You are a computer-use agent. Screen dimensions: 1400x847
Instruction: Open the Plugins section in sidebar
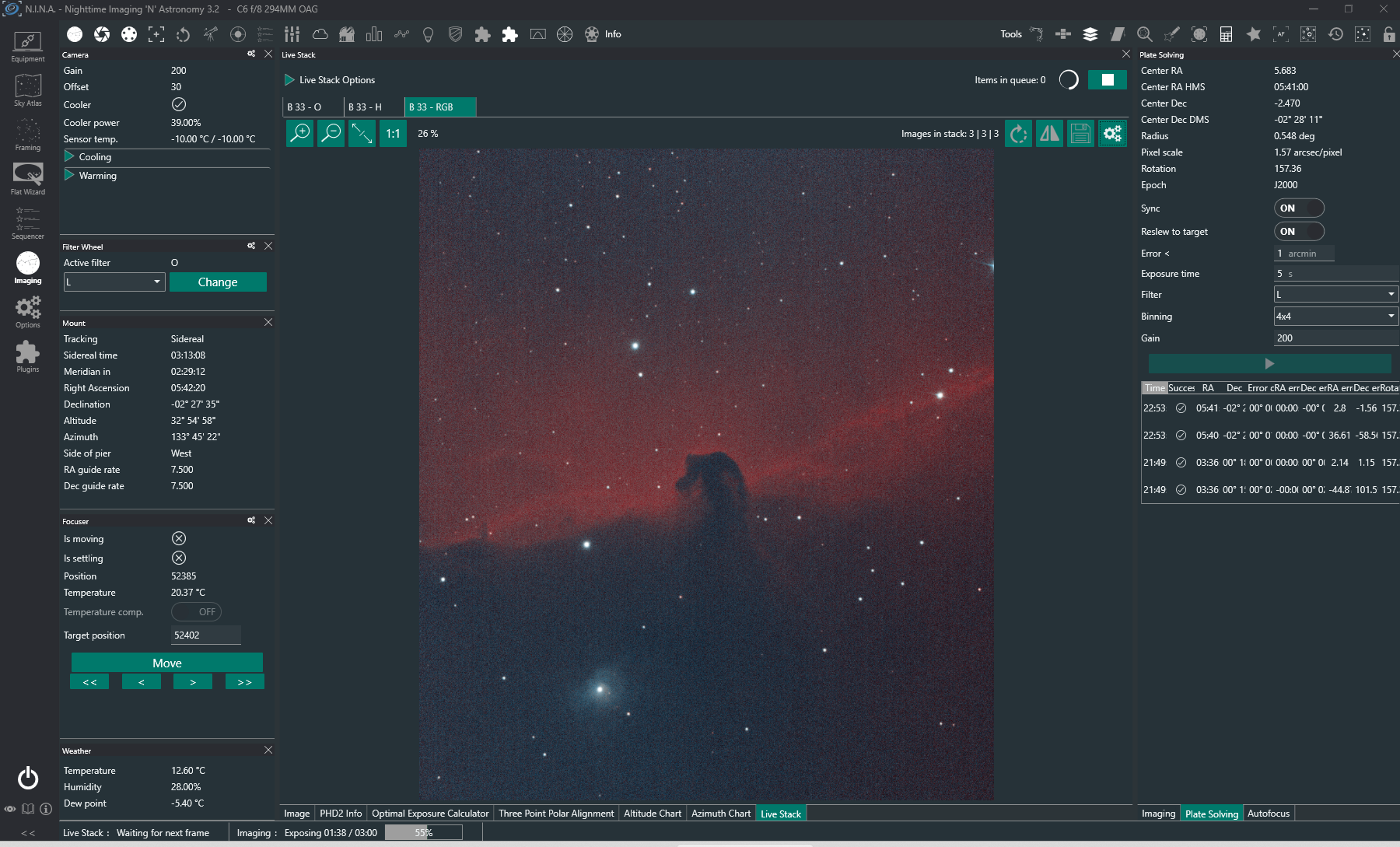click(28, 357)
